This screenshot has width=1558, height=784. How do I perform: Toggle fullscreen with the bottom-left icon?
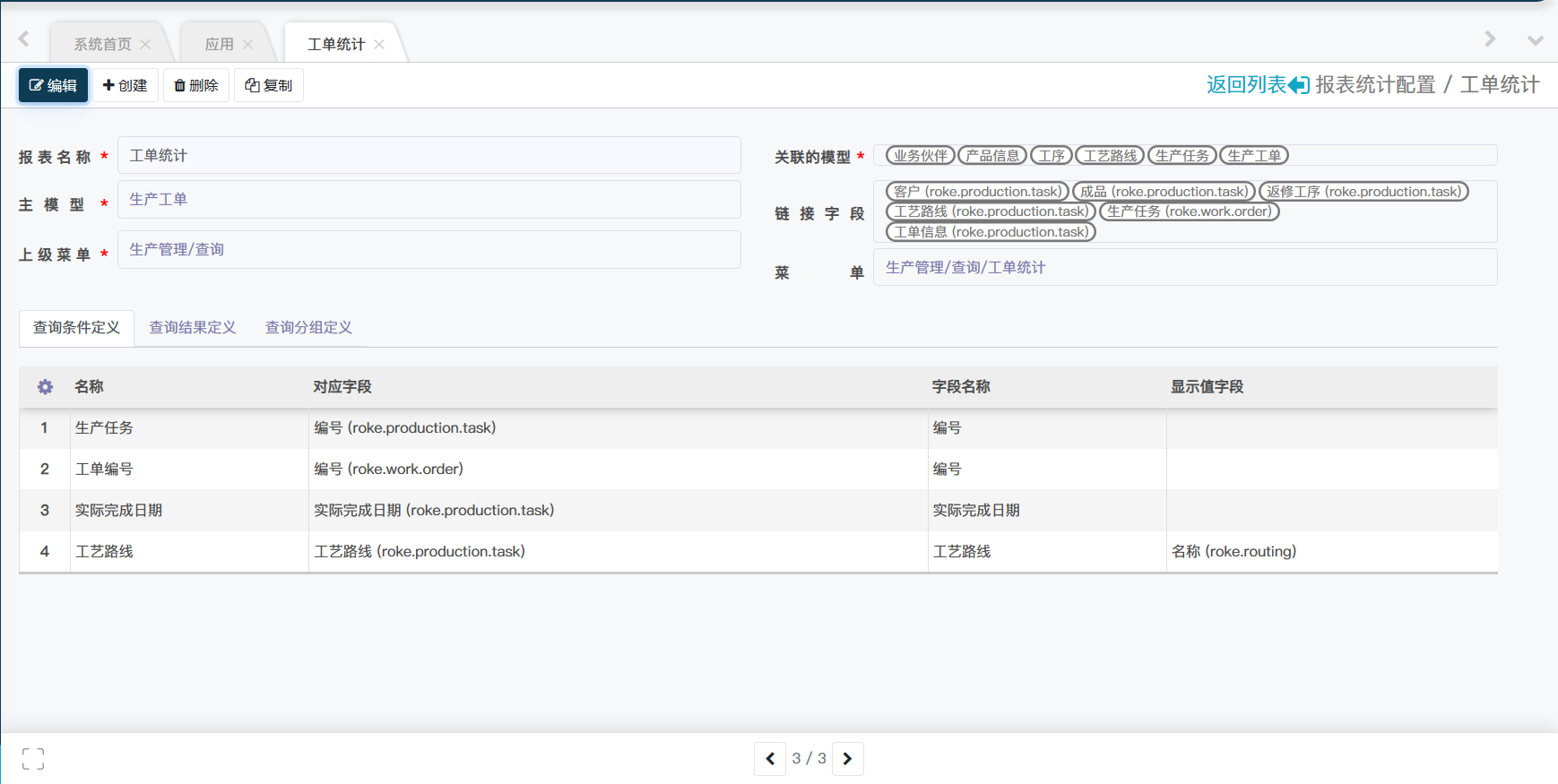(x=33, y=759)
